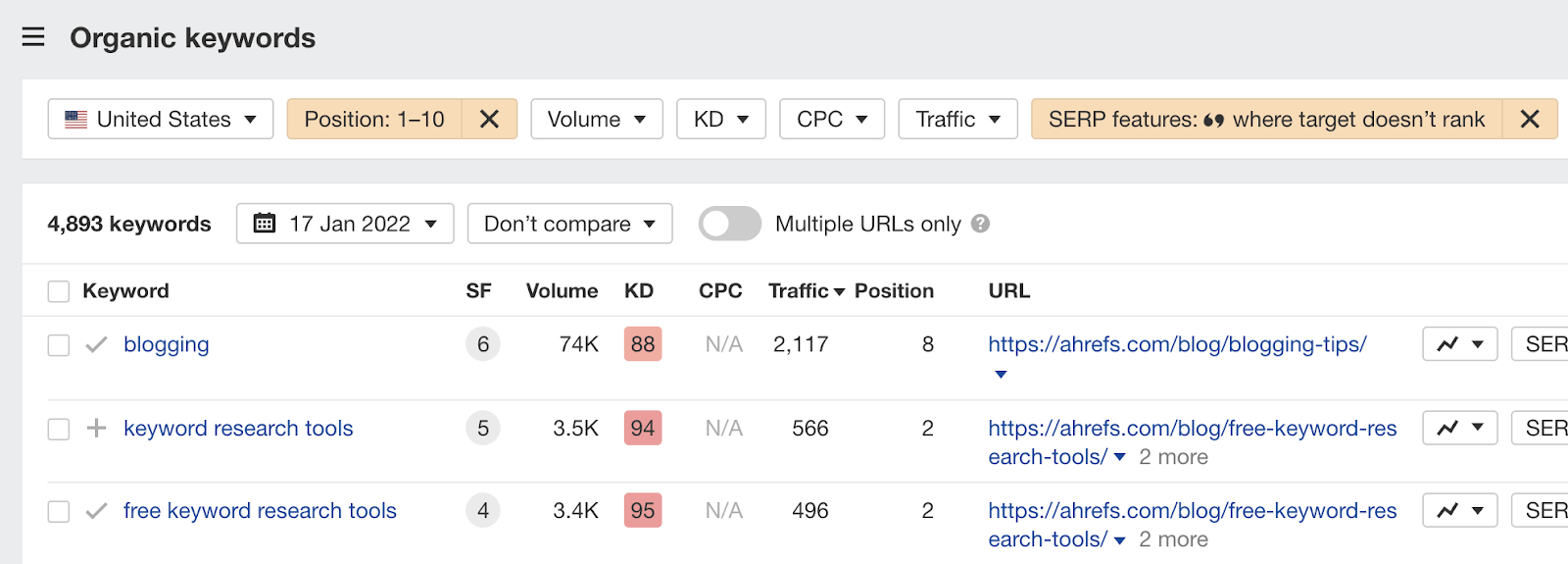This screenshot has height=564, width=1568.
Task: Open the ahrefs.com/blog/blogging-tips/ URL
Action: [x=1177, y=344]
